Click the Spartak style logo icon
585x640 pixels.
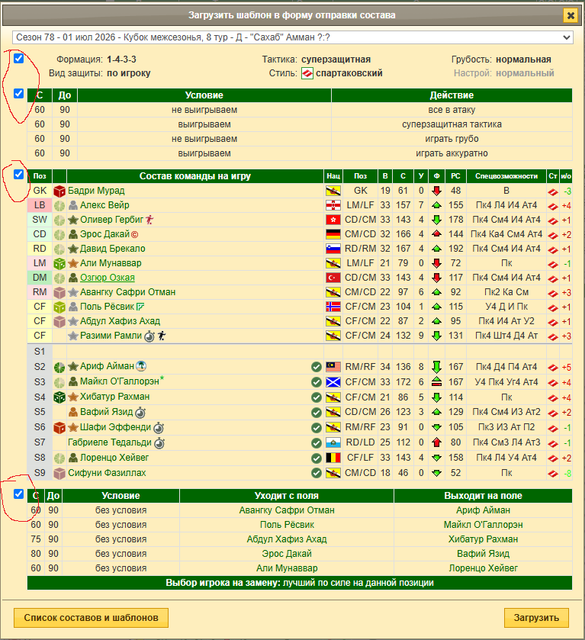[x=307, y=73]
